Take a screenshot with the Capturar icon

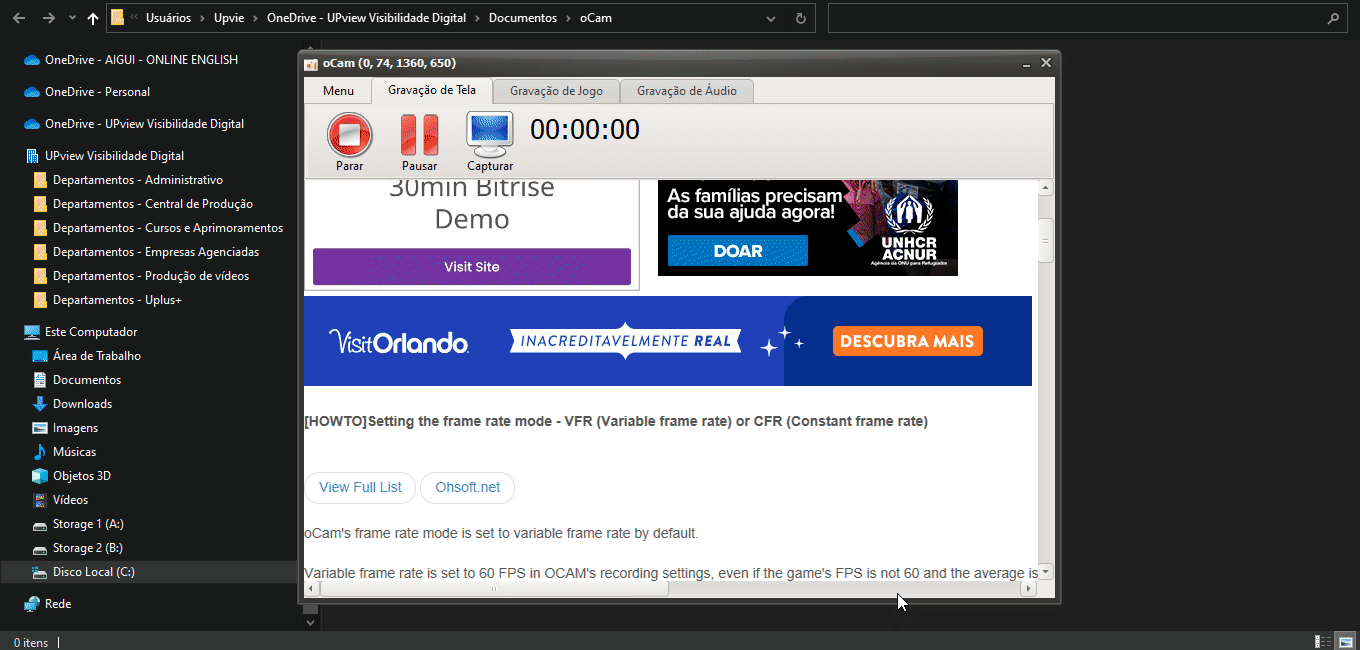(x=490, y=135)
